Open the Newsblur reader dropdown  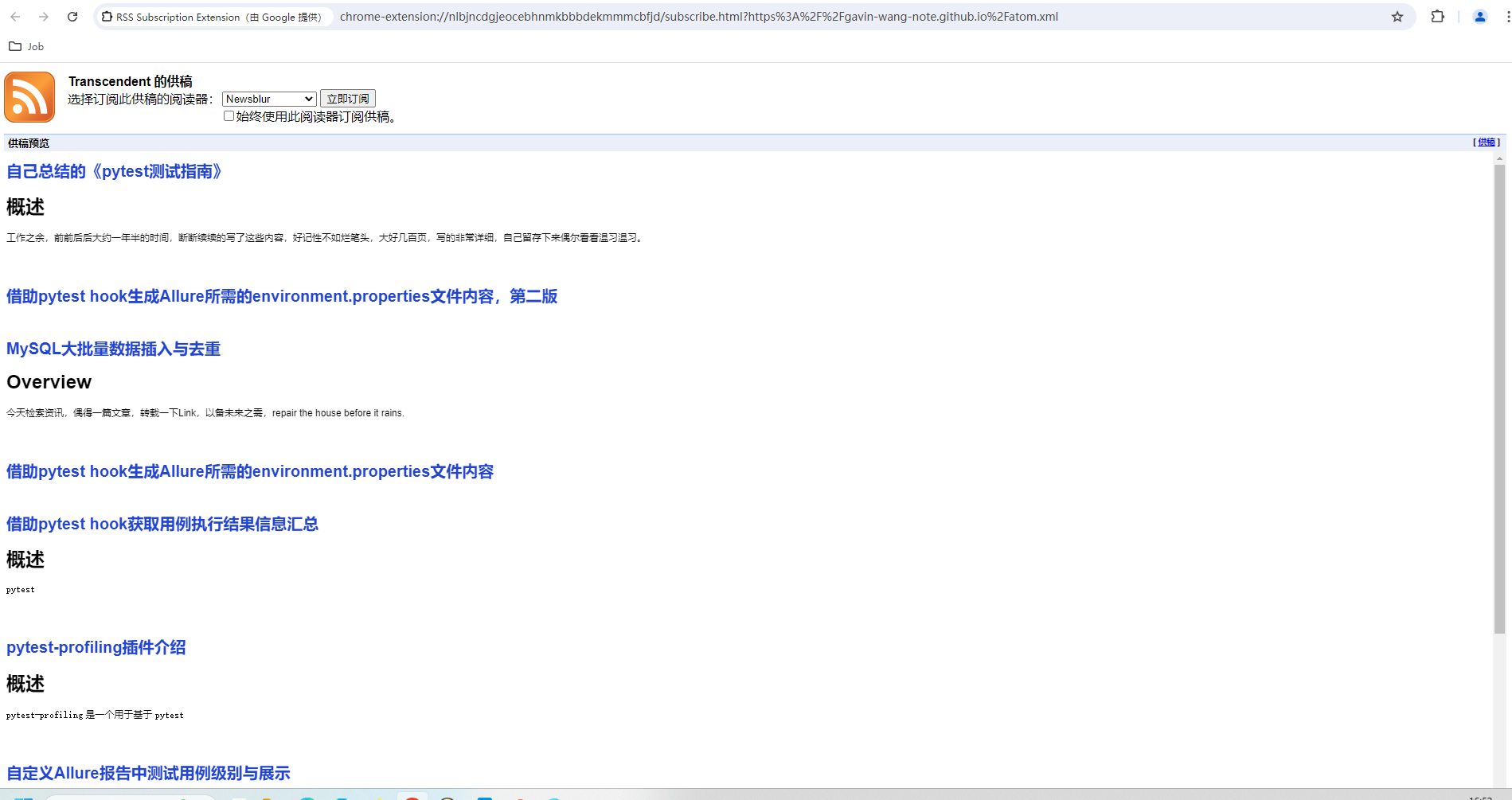[x=269, y=99]
